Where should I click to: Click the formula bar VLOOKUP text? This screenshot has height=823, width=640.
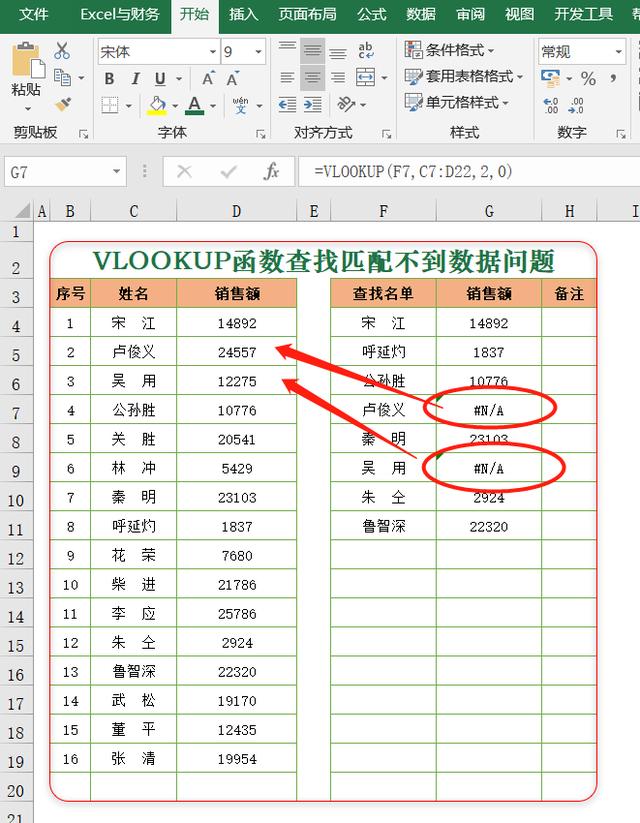413,172
